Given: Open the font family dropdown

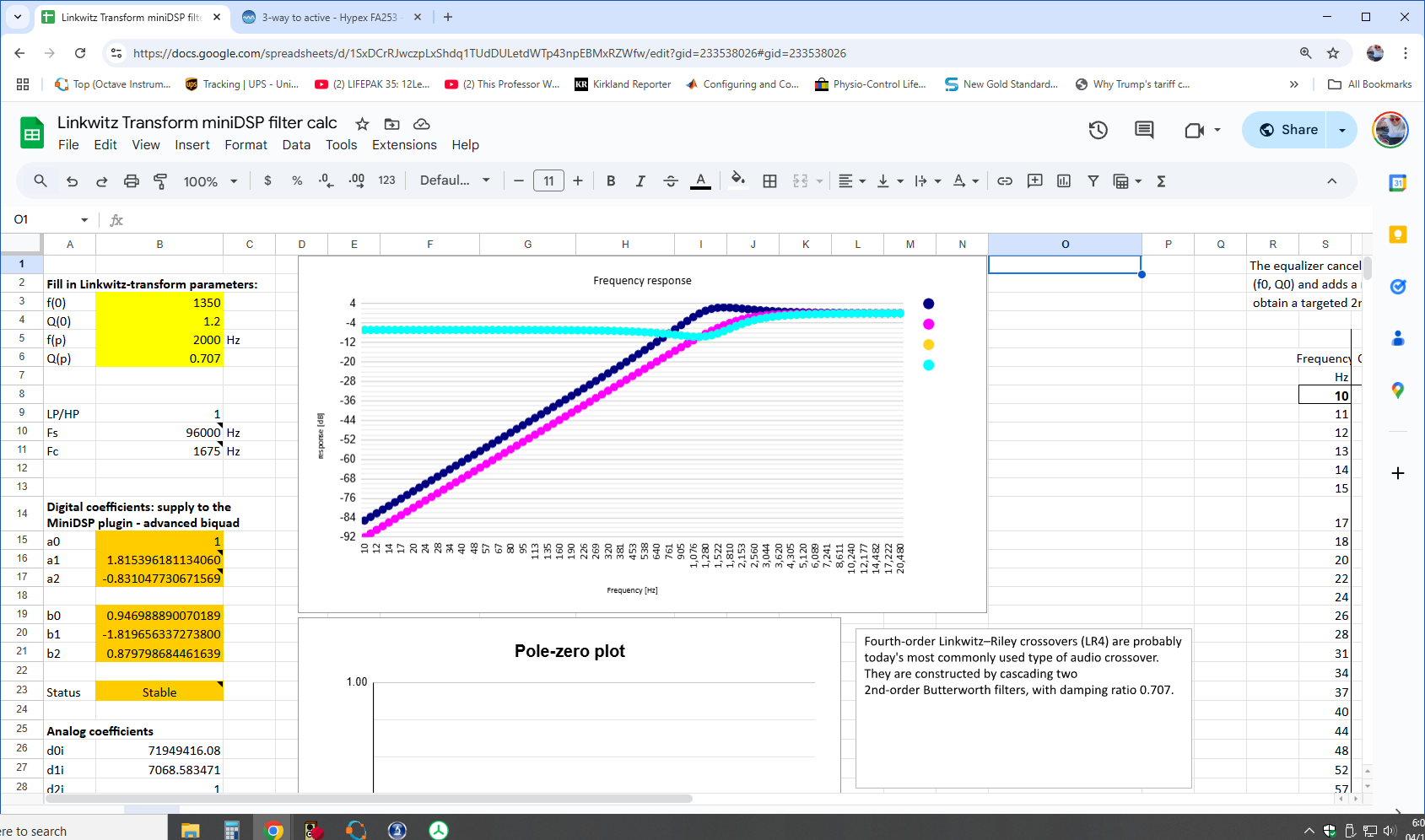Looking at the screenshot, I should coord(455,180).
